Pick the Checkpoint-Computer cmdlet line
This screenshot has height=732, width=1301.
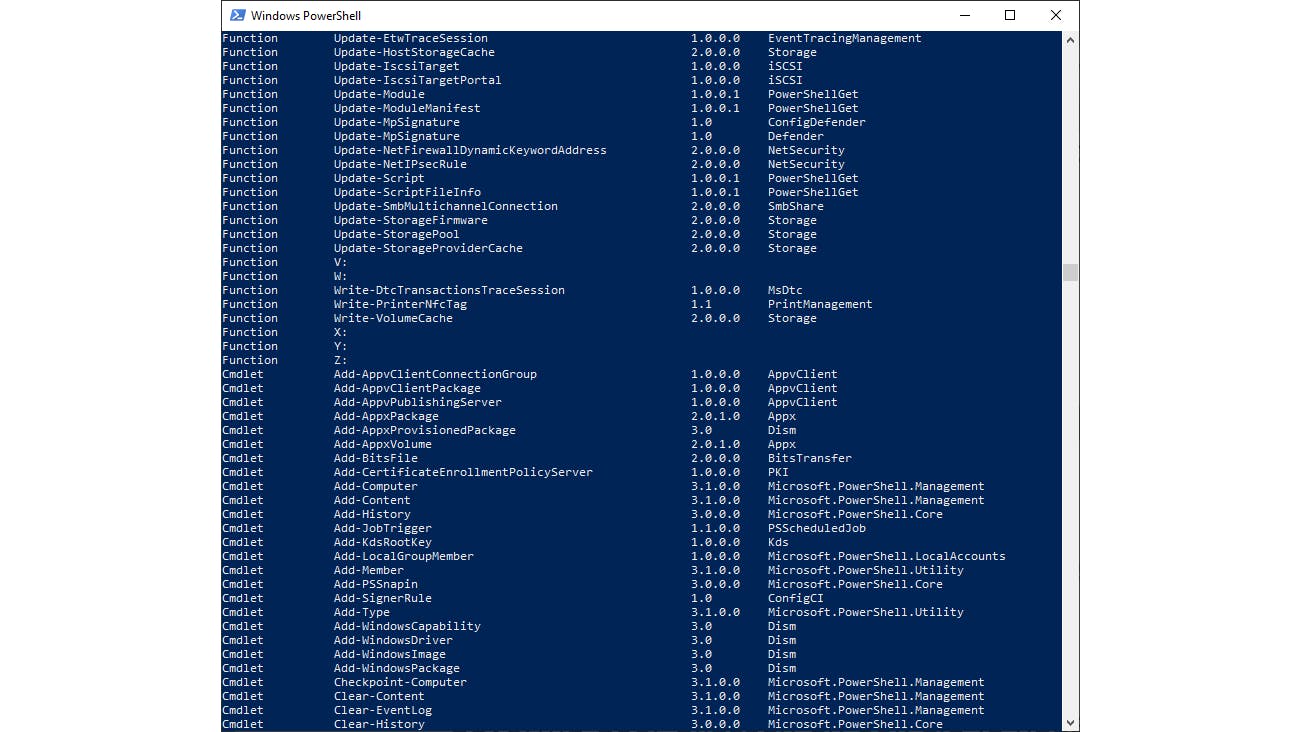[x=400, y=682]
